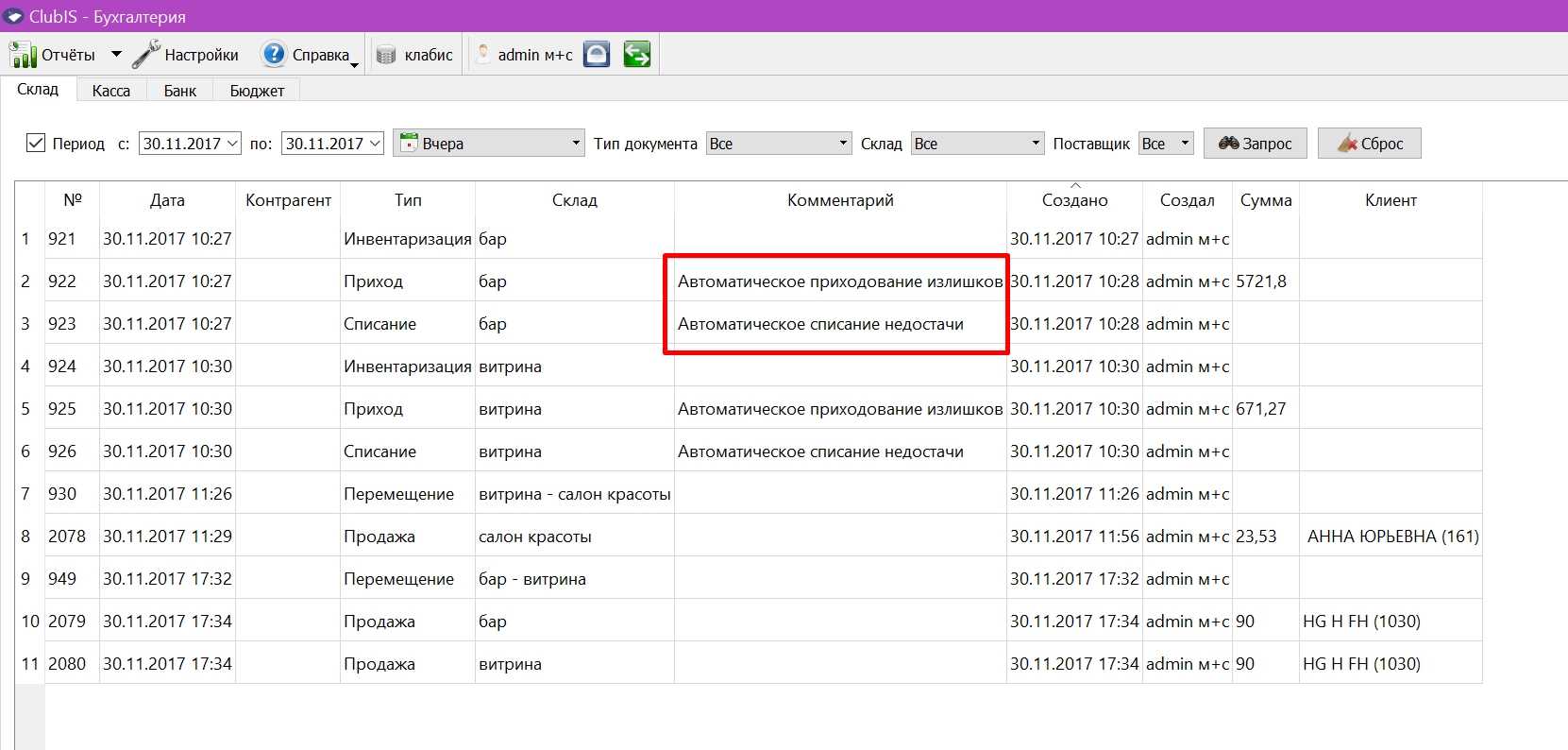Click the Клиент column header
This screenshot has width=1568, height=750.
click(x=1391, y=200)
